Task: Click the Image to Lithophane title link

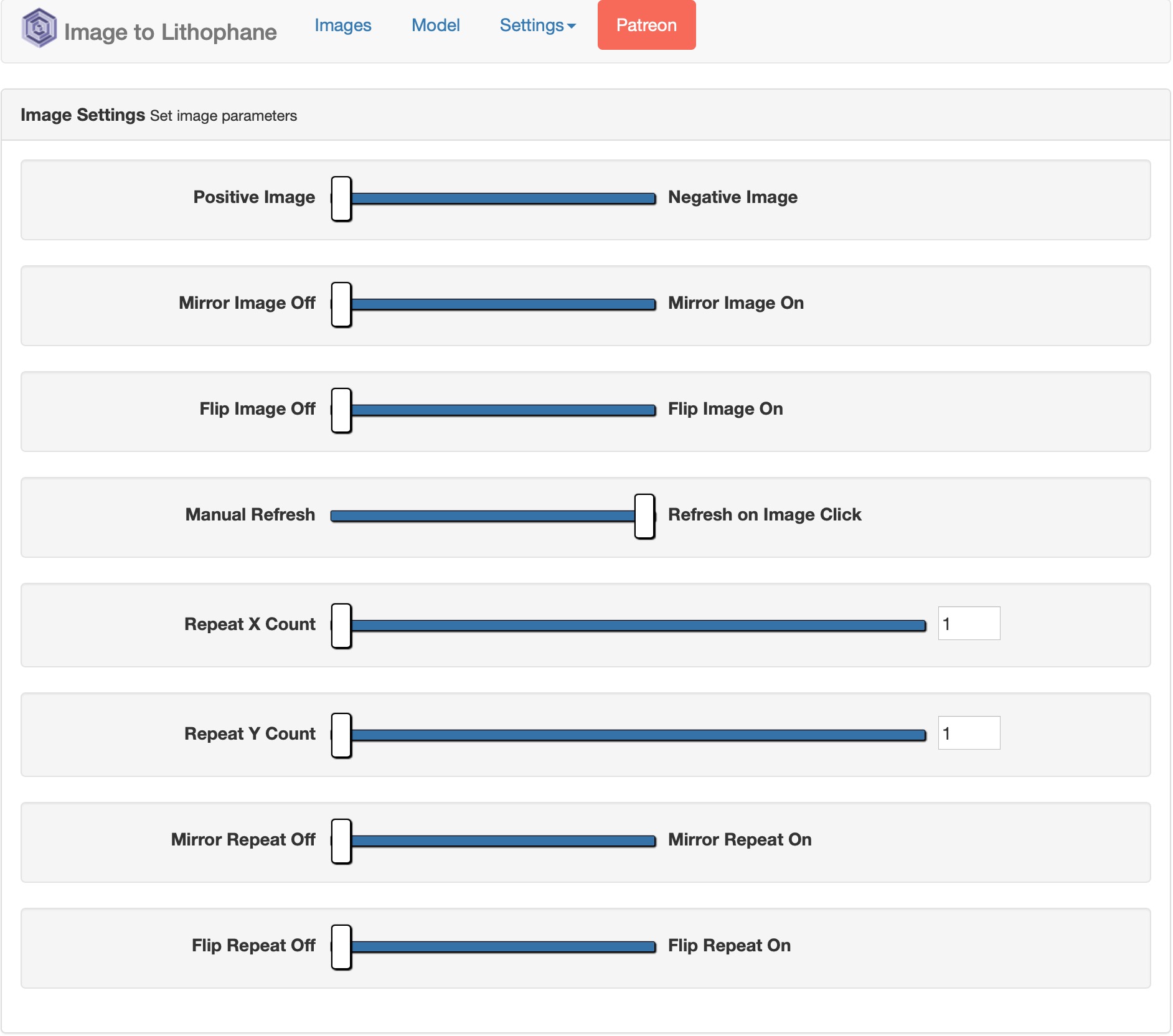Action: point(170,32)
